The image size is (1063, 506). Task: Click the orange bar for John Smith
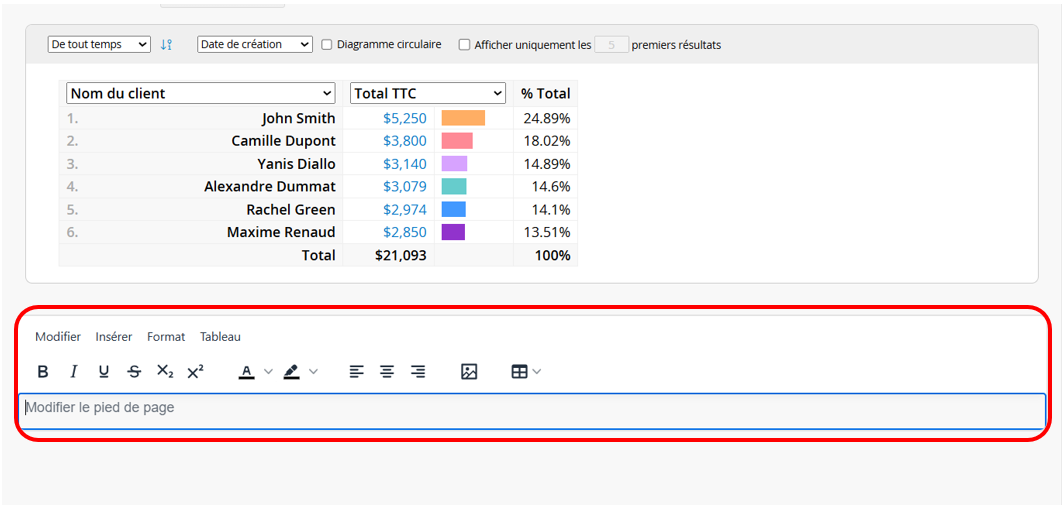click(463, 118)
